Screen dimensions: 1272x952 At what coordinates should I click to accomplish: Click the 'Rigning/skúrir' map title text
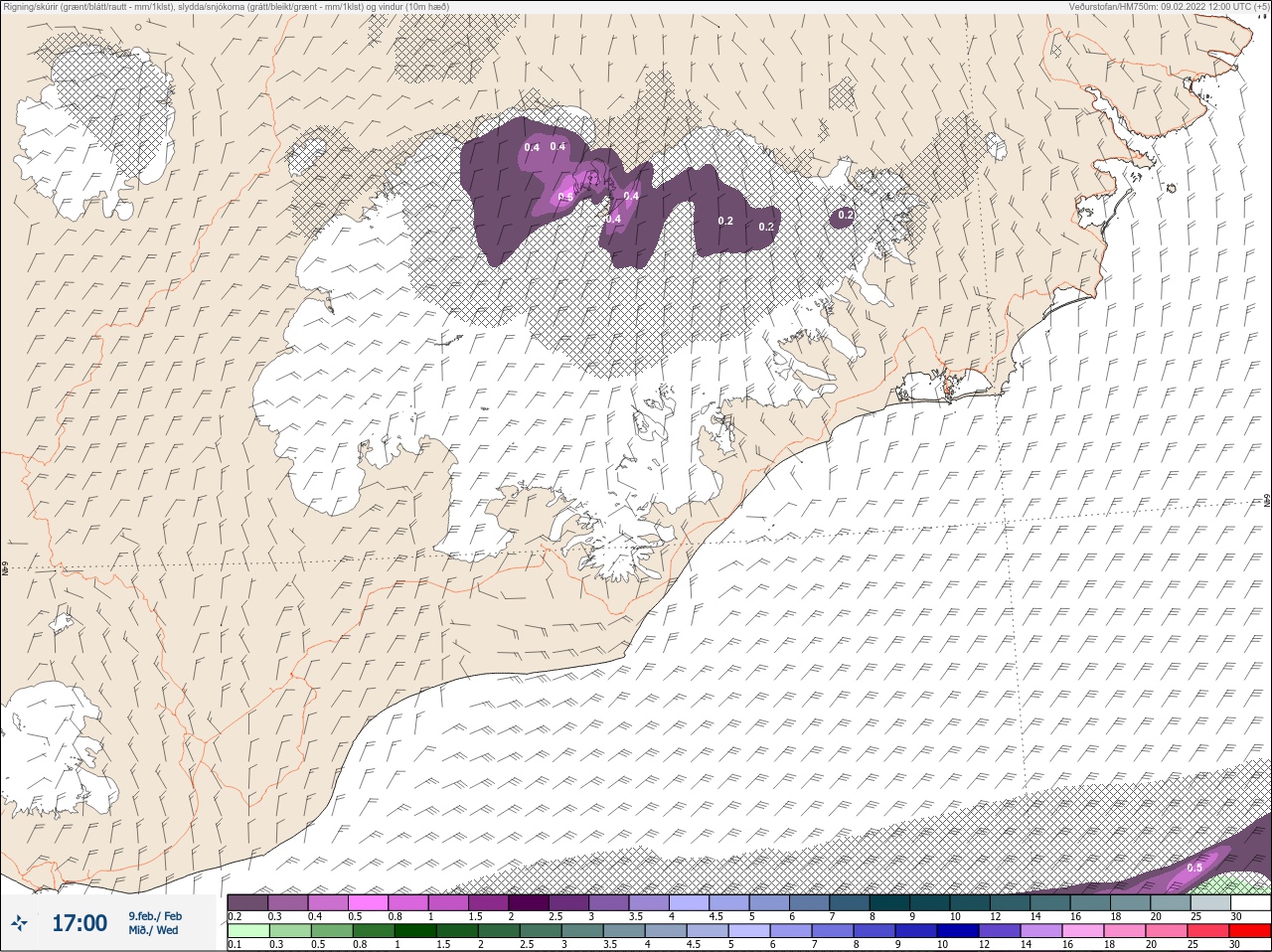coord(30,6)
